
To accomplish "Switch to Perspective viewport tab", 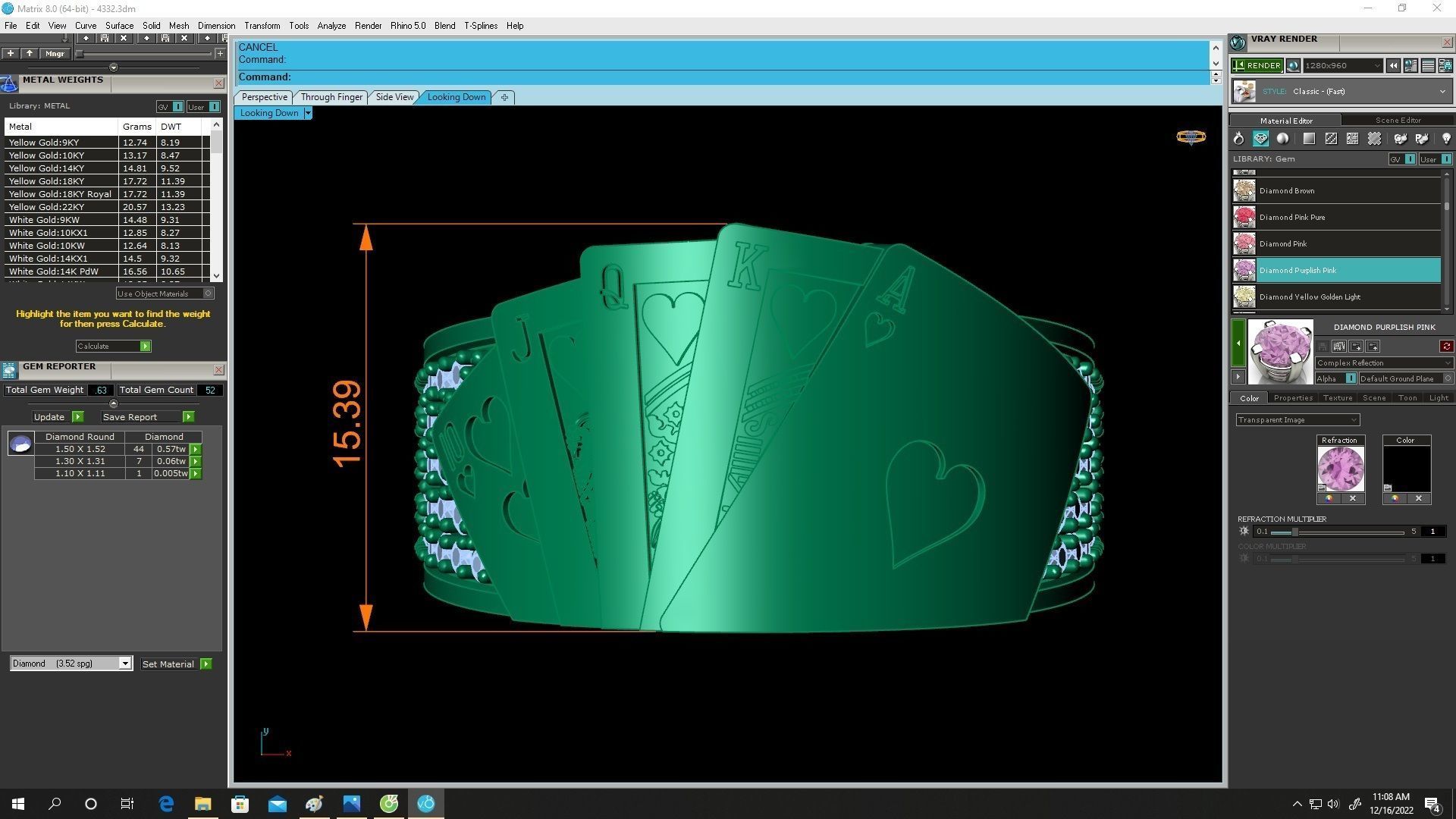I will [x=264, y=97].
